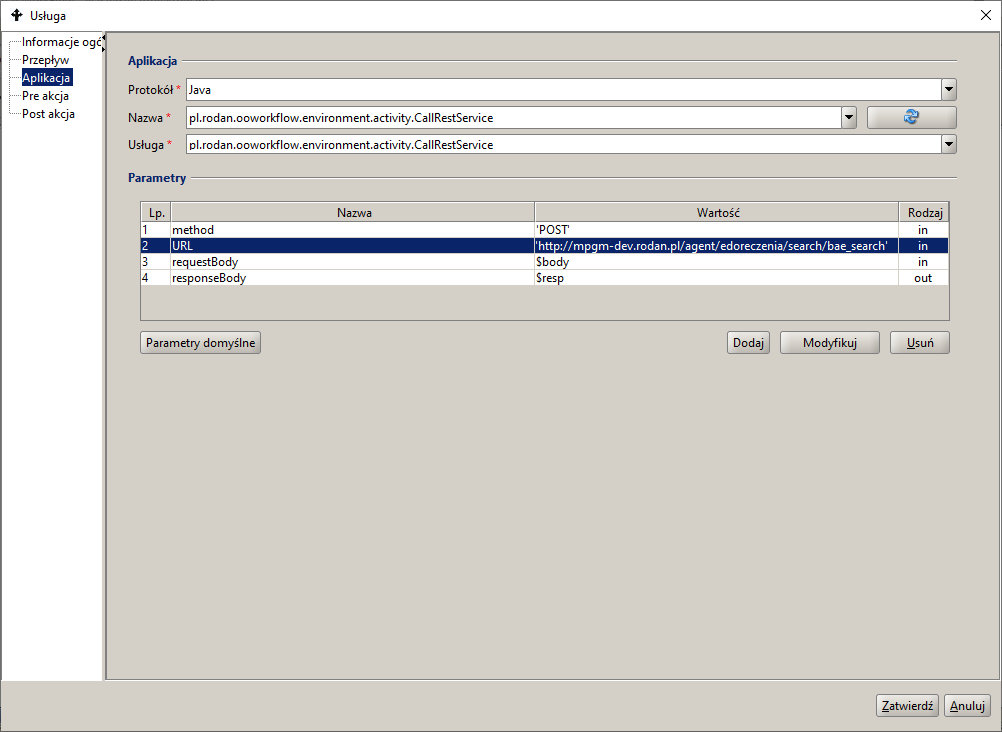This screenshot has height=732, width=1002.
Task: Open the Pre akcja section
Action: tap(45, 96)
